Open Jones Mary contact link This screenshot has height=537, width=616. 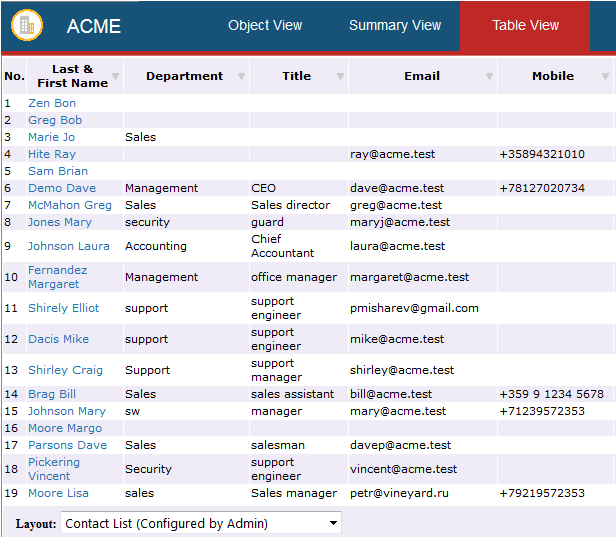point(60,222)
